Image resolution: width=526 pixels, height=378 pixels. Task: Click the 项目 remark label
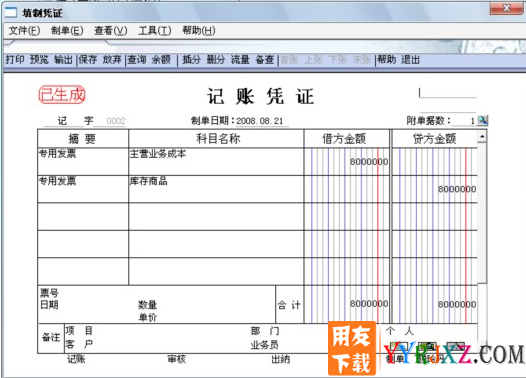[79, 331]
